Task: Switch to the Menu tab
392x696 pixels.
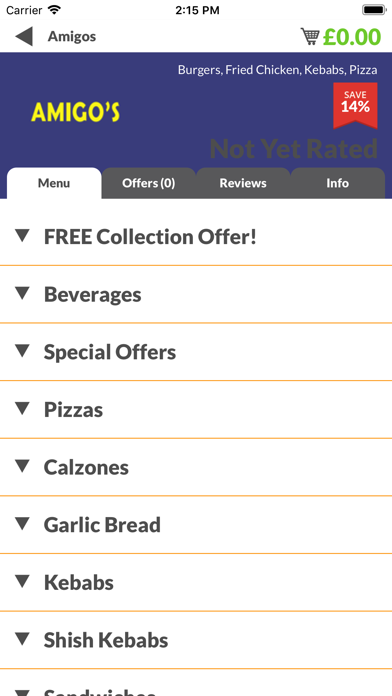Action: (x=54, y=183)
